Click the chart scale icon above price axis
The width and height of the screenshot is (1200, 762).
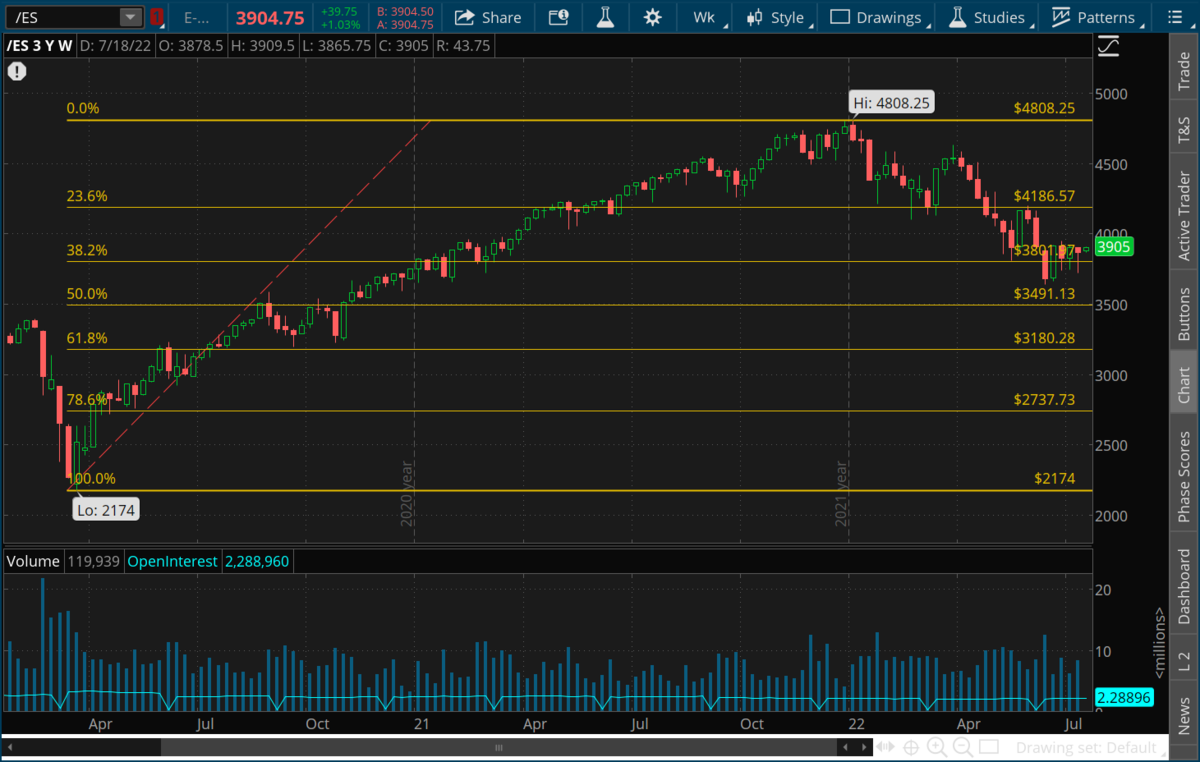[1108, 46]
